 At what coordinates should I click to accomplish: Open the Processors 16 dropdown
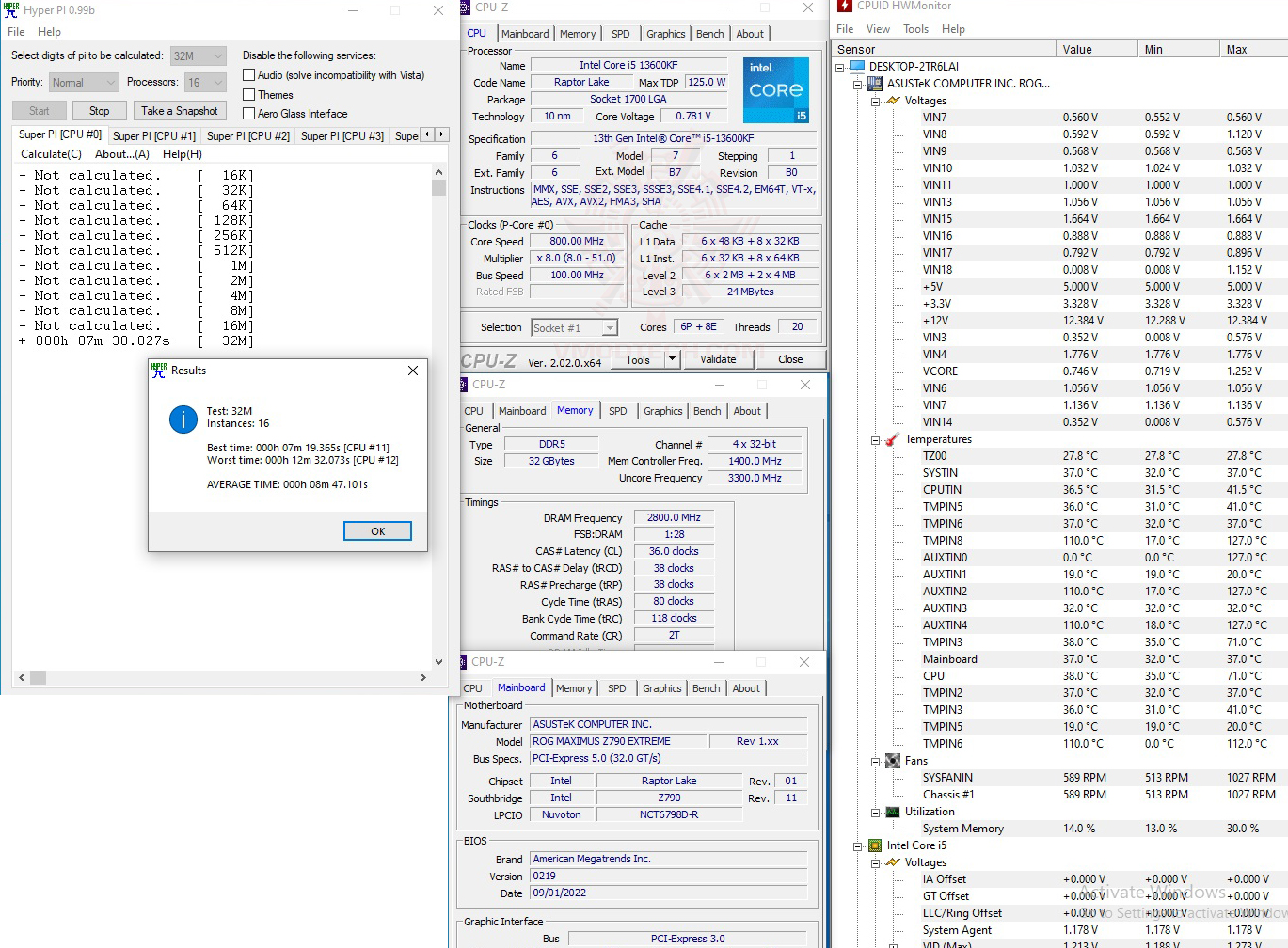coord(205,83)
